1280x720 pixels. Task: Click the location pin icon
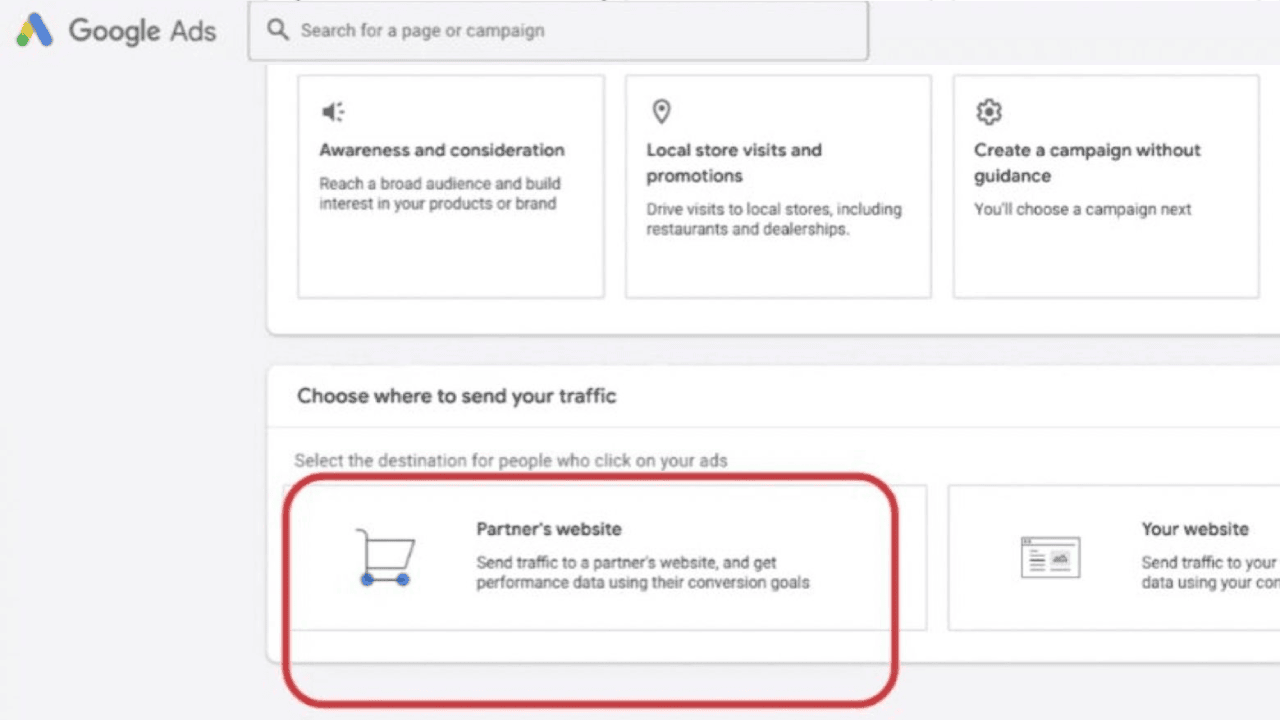tap(661, 111)
